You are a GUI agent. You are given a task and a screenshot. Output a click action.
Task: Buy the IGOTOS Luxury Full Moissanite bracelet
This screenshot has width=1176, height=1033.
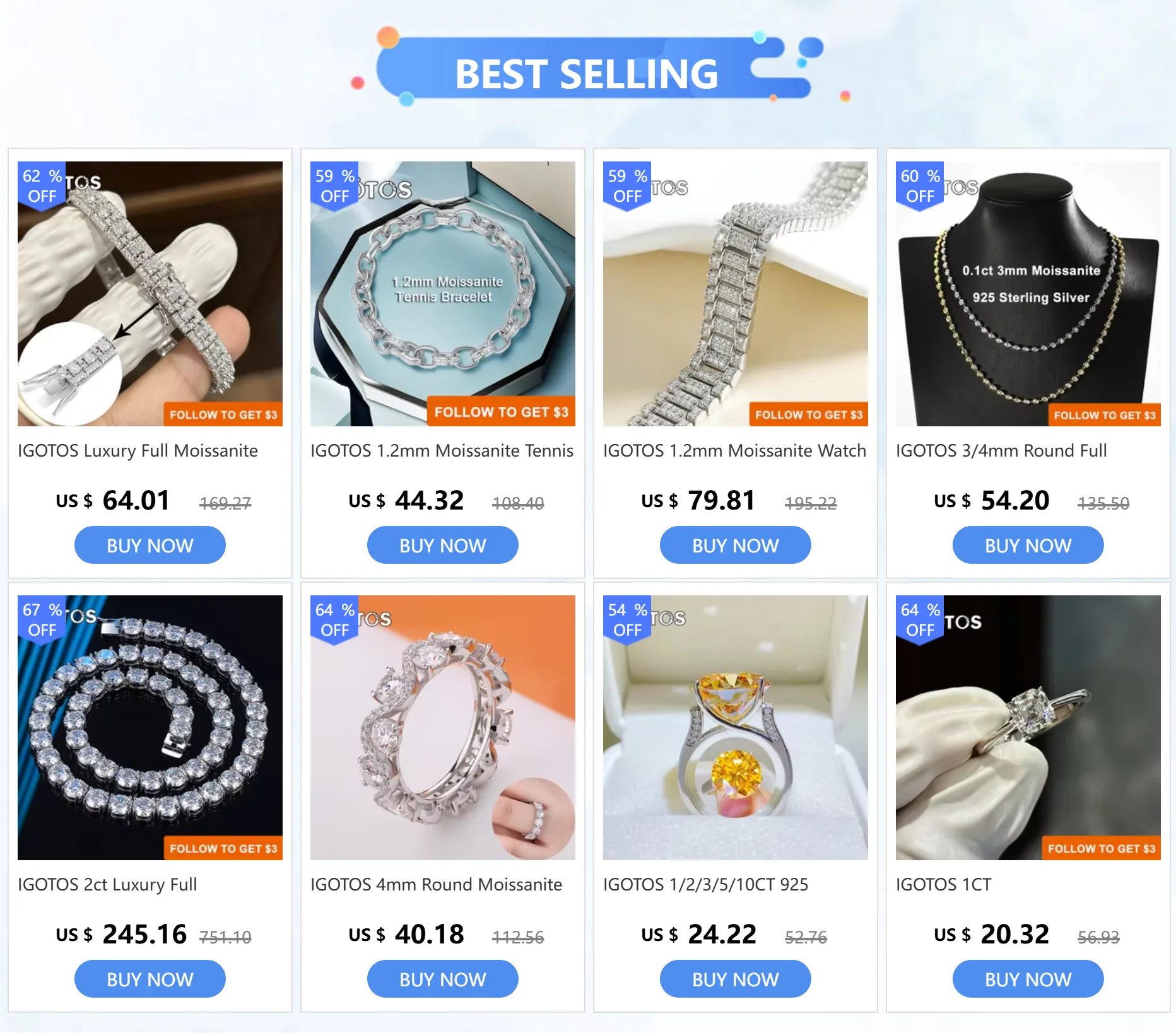pos(150,546)
